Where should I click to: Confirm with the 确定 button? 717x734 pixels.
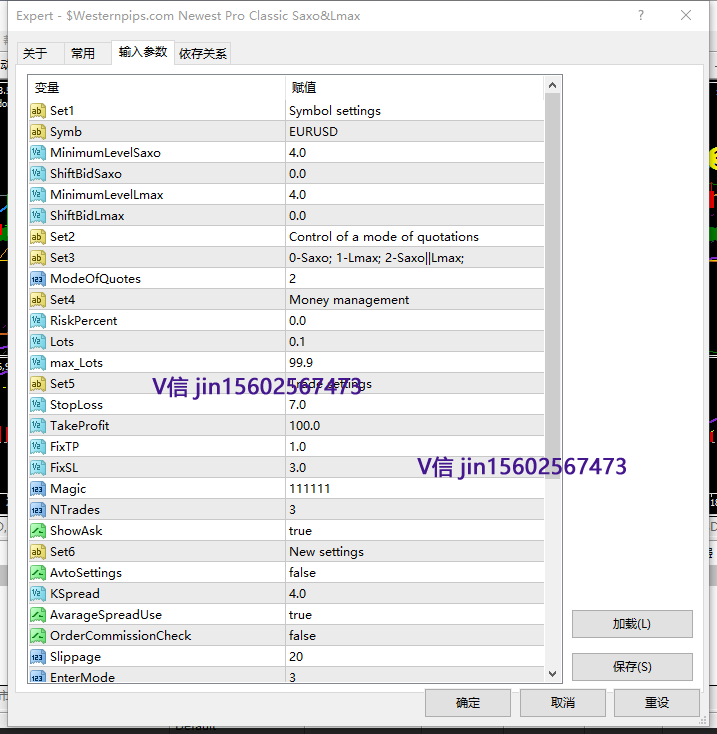468,703
